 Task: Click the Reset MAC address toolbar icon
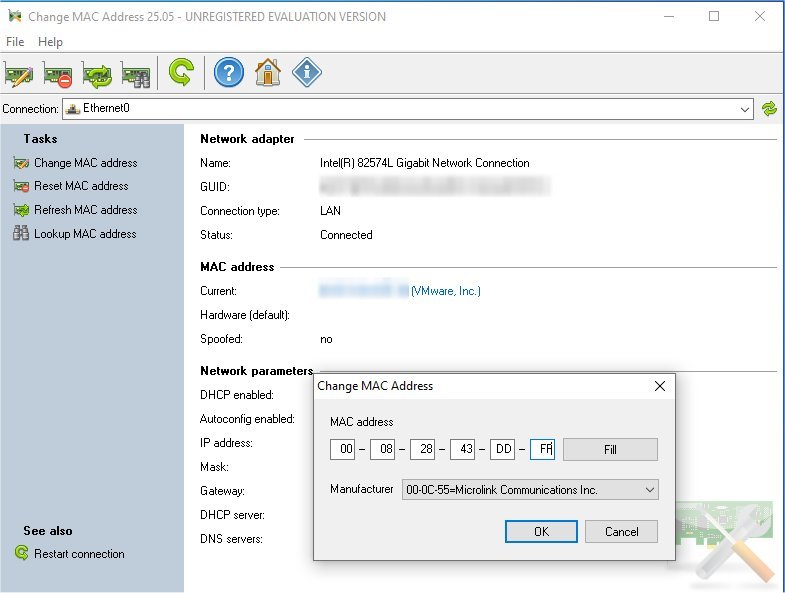point(58,75)
